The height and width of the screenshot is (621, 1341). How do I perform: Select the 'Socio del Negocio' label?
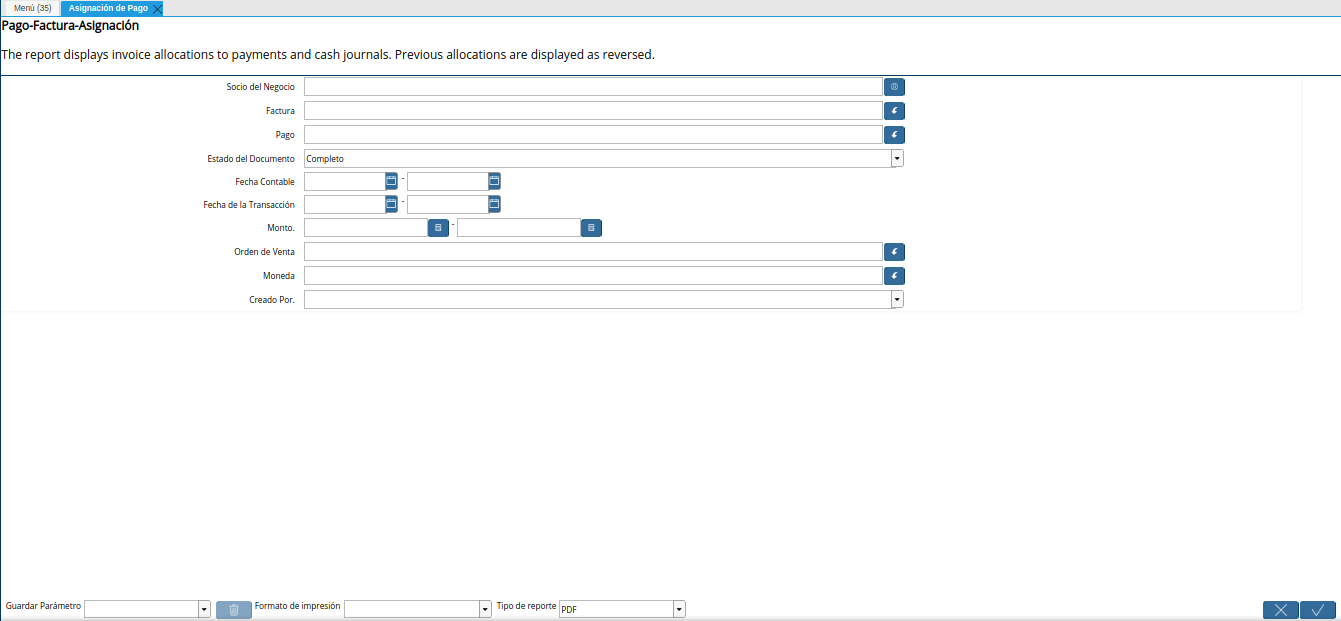tap(260, 87)
